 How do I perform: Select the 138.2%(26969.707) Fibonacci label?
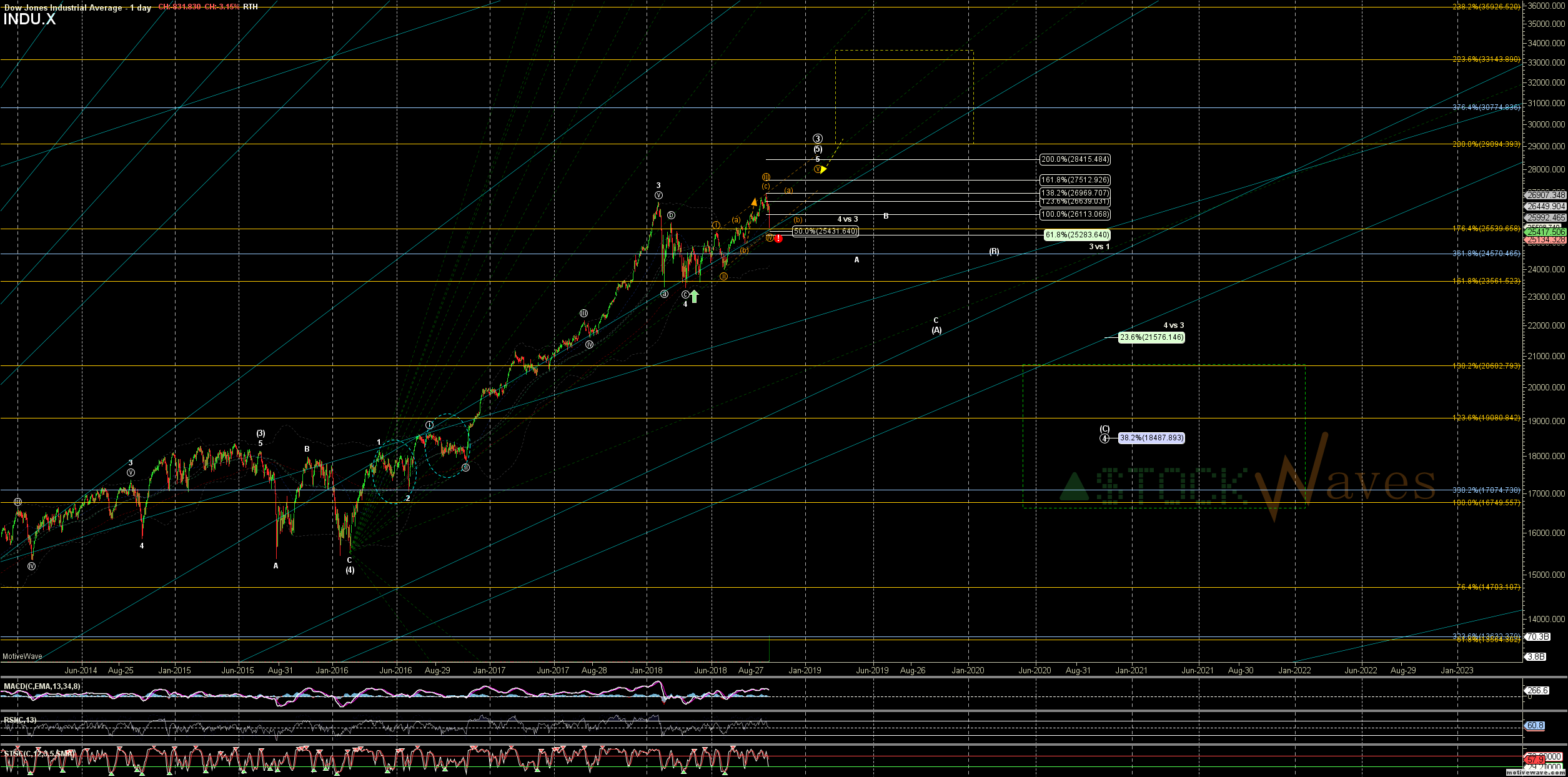pos(1075,193)
